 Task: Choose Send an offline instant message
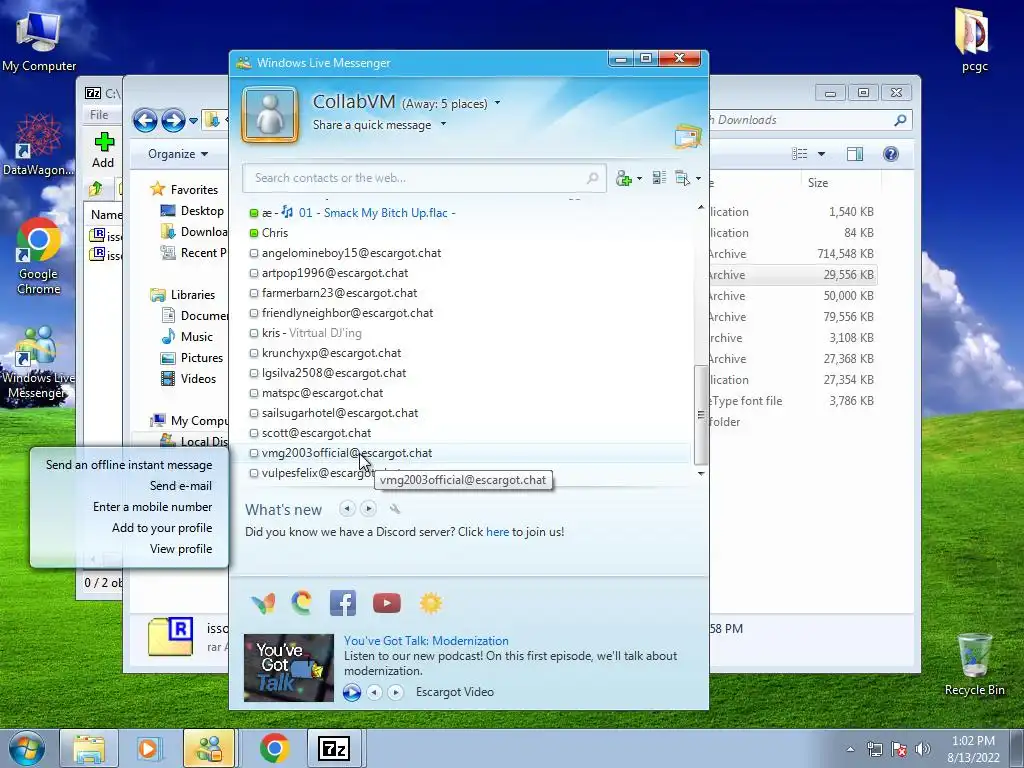[129, 465]
